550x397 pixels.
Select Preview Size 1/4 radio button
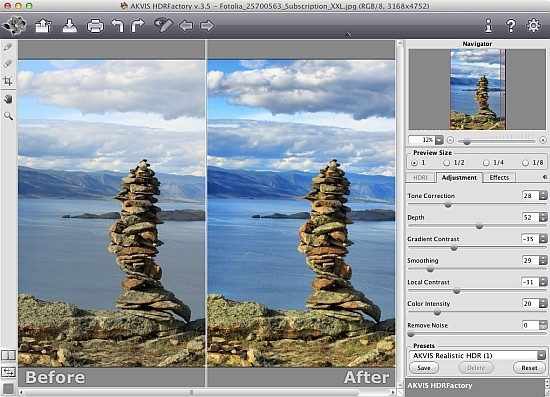486,163
